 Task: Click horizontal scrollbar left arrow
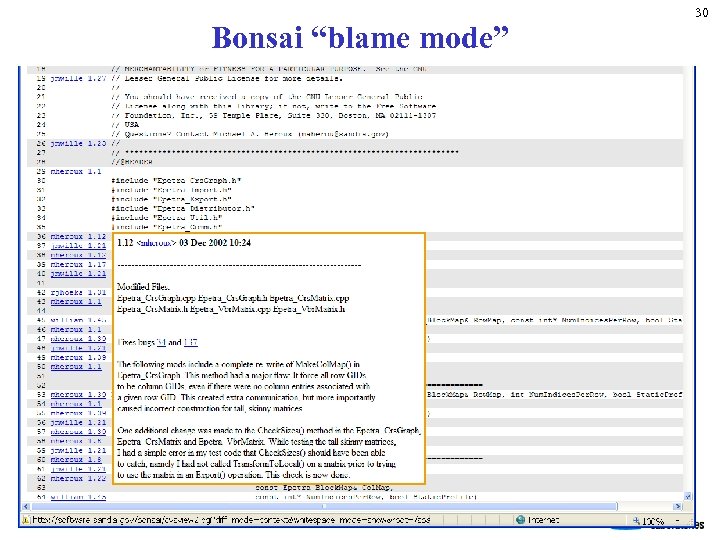(26, 506)
